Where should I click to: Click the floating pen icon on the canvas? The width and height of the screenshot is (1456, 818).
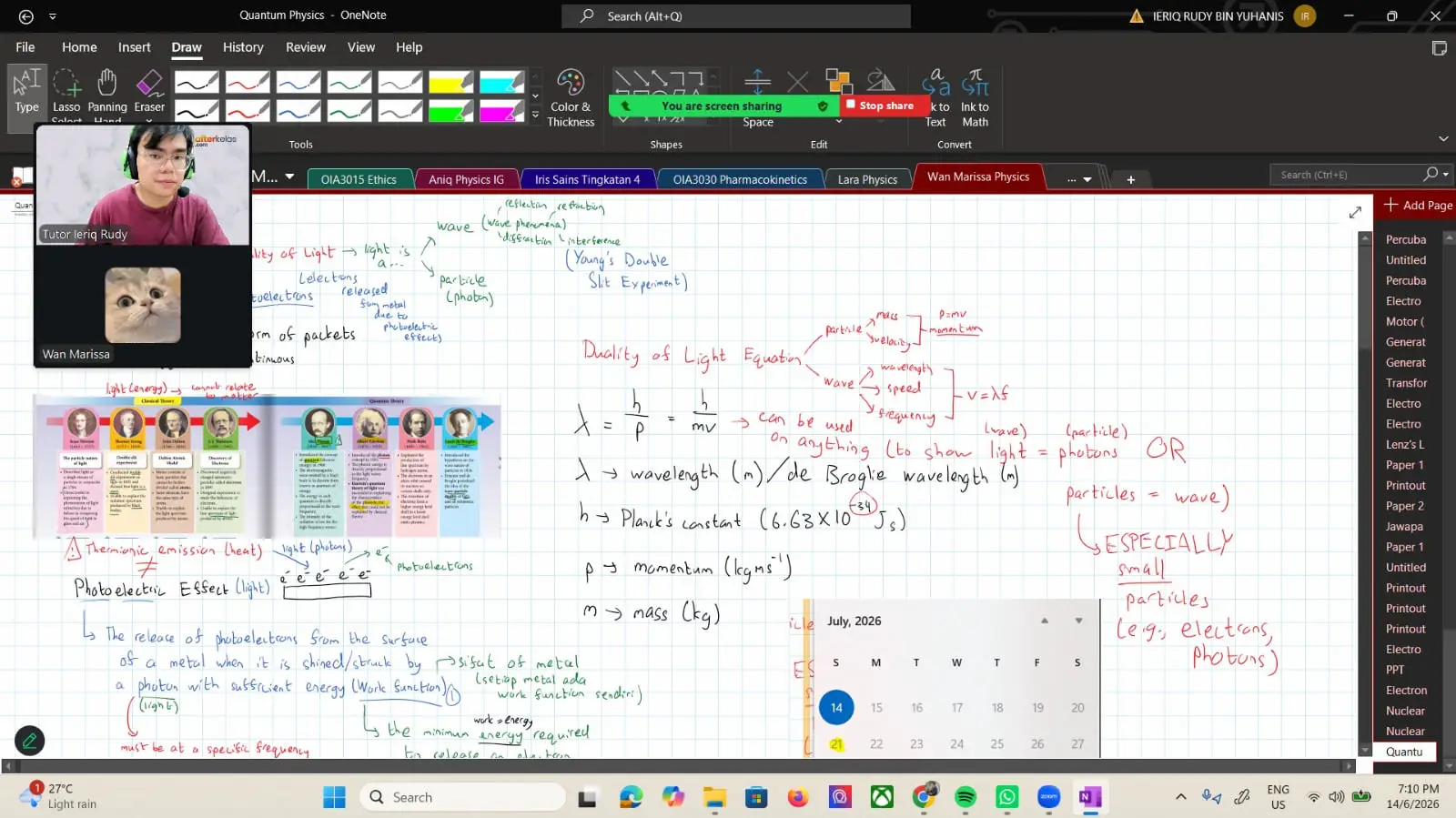point(29,741)
